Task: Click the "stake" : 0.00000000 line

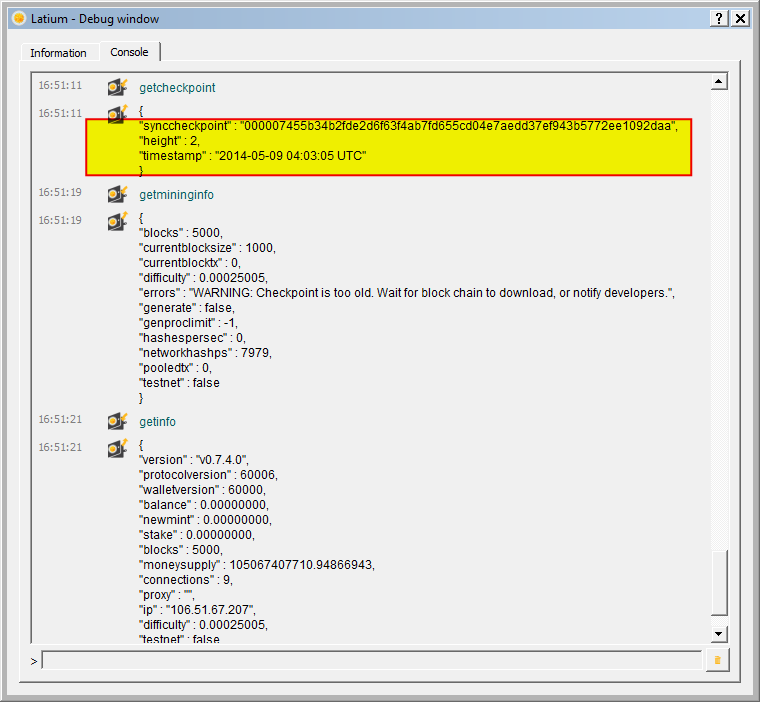Action: pyautogui.click(x=197, y=535)
